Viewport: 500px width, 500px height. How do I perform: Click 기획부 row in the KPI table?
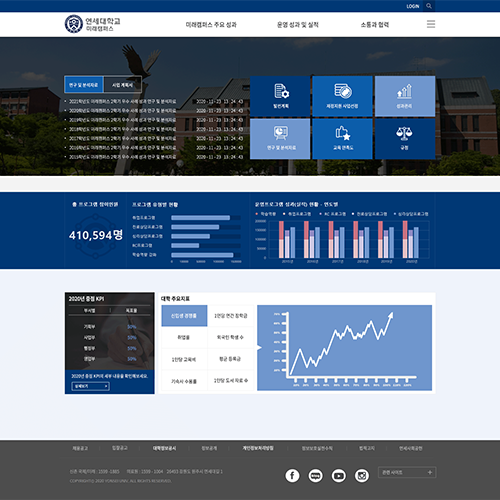(109, 327)
